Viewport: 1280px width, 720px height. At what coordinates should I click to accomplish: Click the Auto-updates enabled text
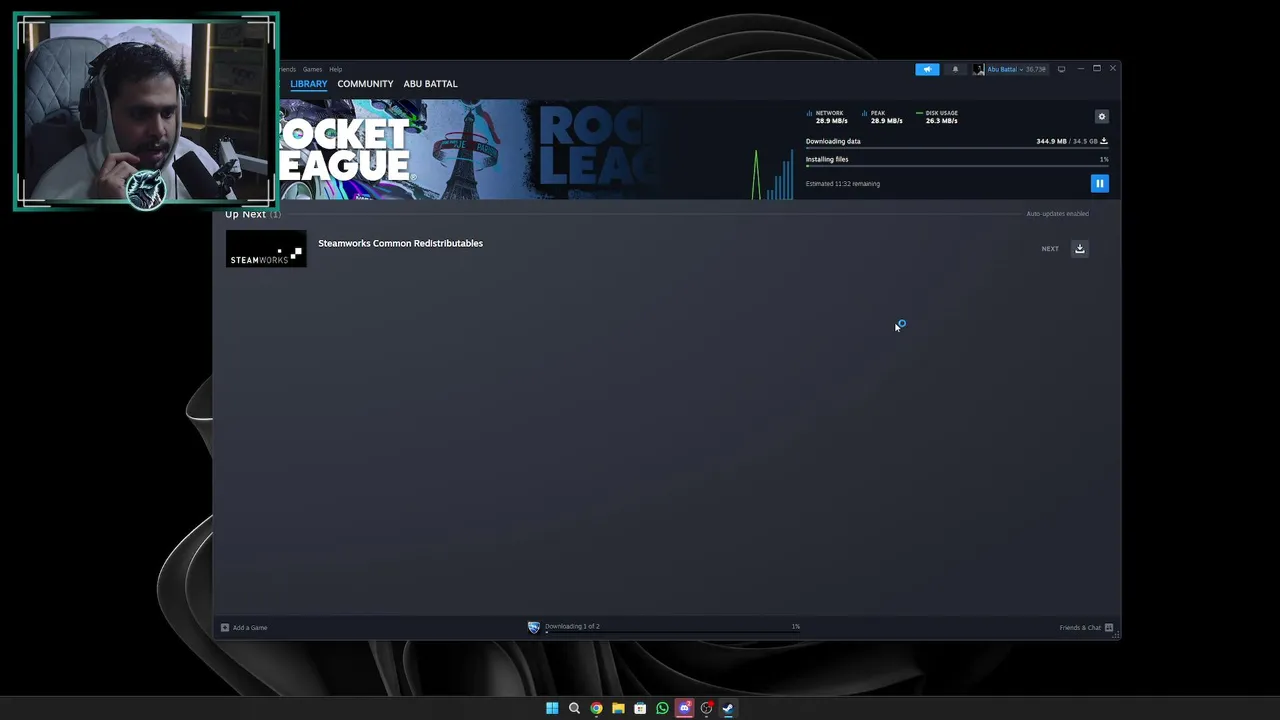1057,214
